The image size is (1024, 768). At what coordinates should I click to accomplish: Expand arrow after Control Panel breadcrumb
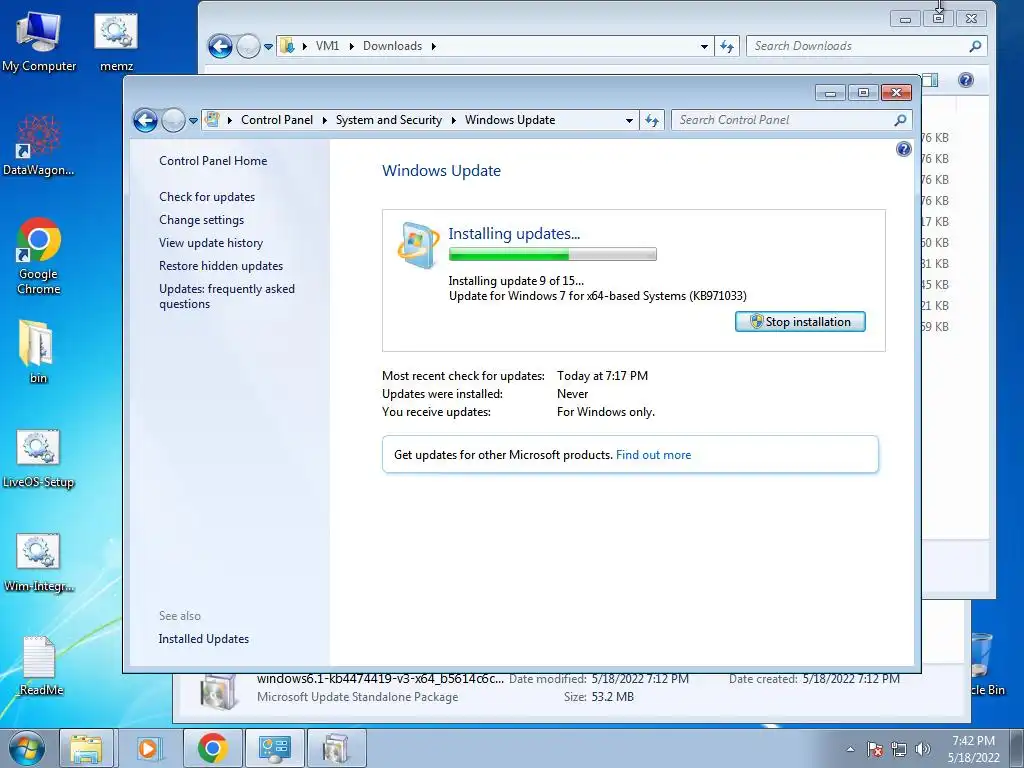tap(325, 120)
